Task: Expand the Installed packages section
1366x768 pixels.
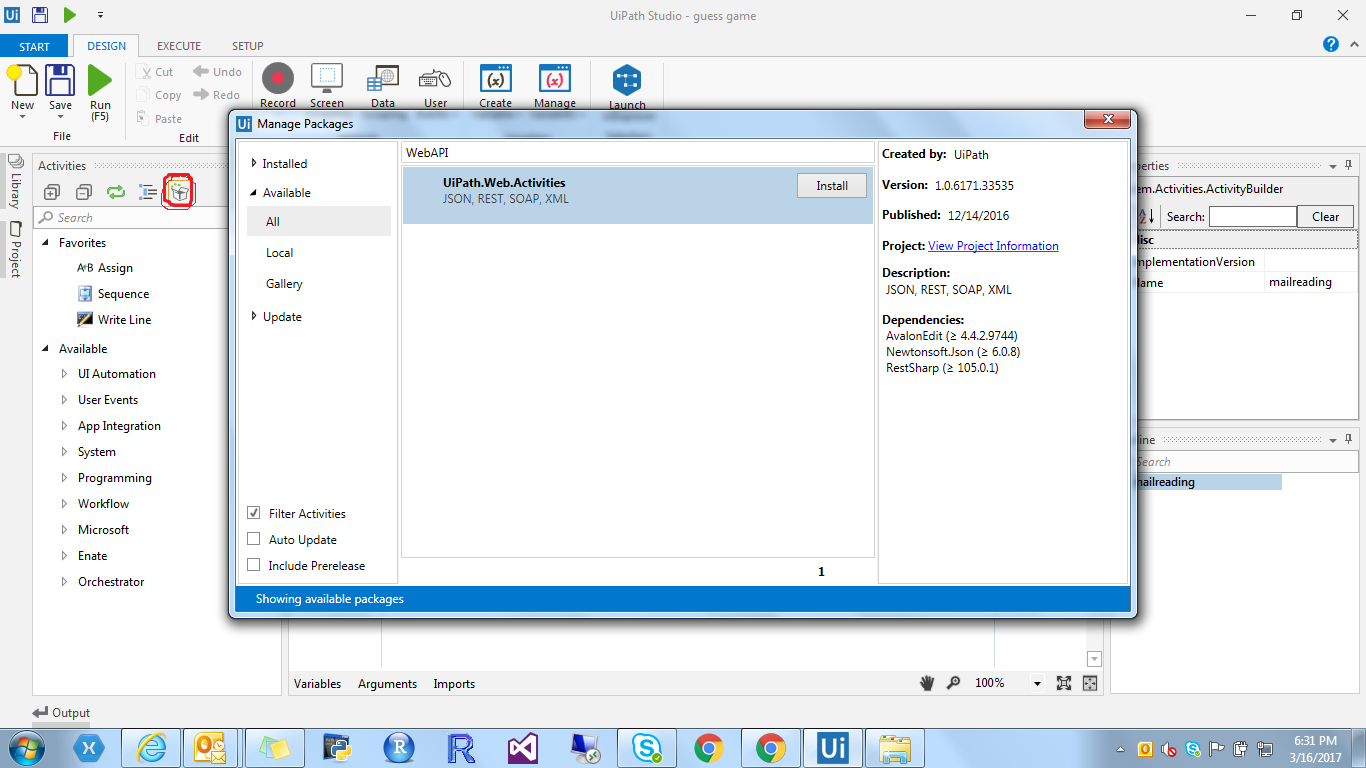Action: tap(285, 162)
